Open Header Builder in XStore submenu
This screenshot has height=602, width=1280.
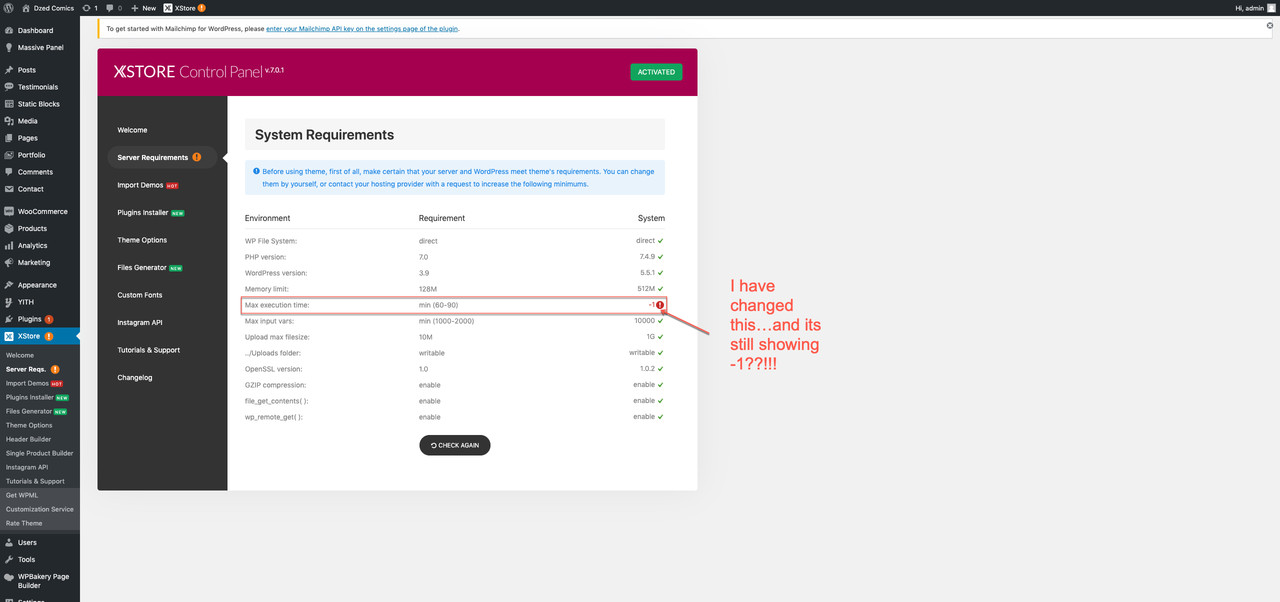pyautogui.click(x=28, y=439)
